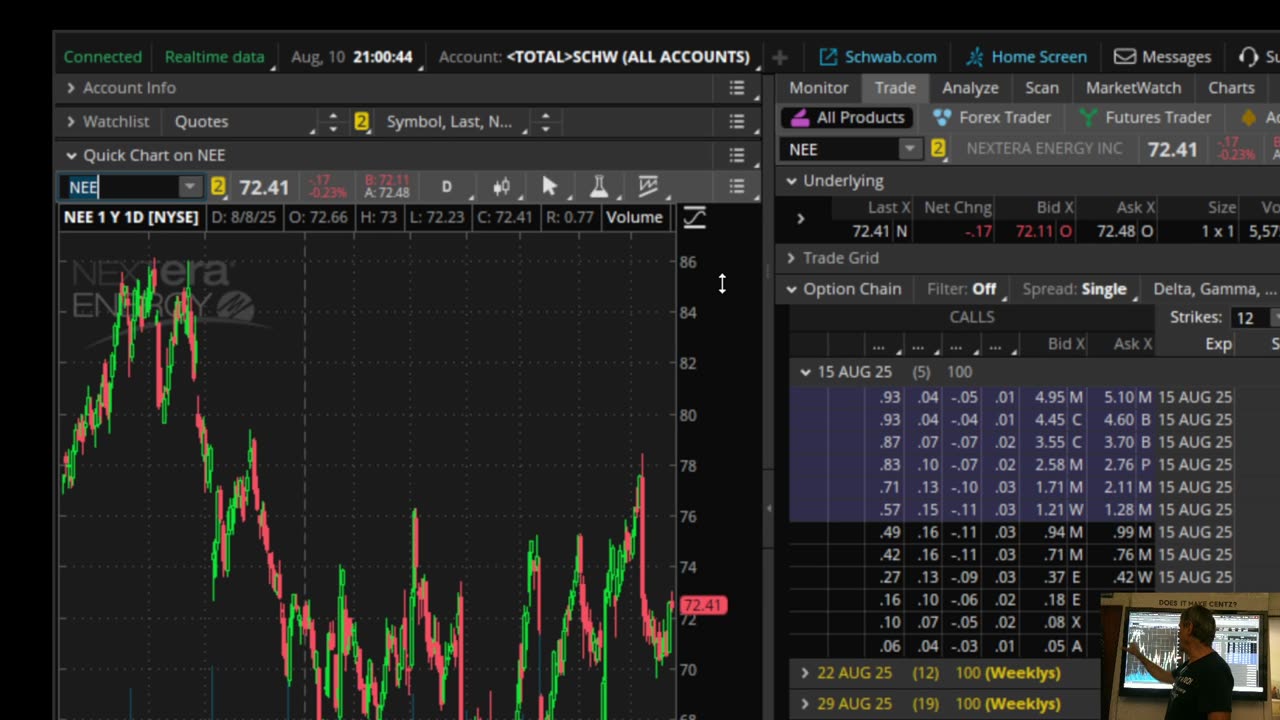This screenshot has height=720, width=1280.
Task: Open the Spread: Single dropdown
Action: [1081, 289]
